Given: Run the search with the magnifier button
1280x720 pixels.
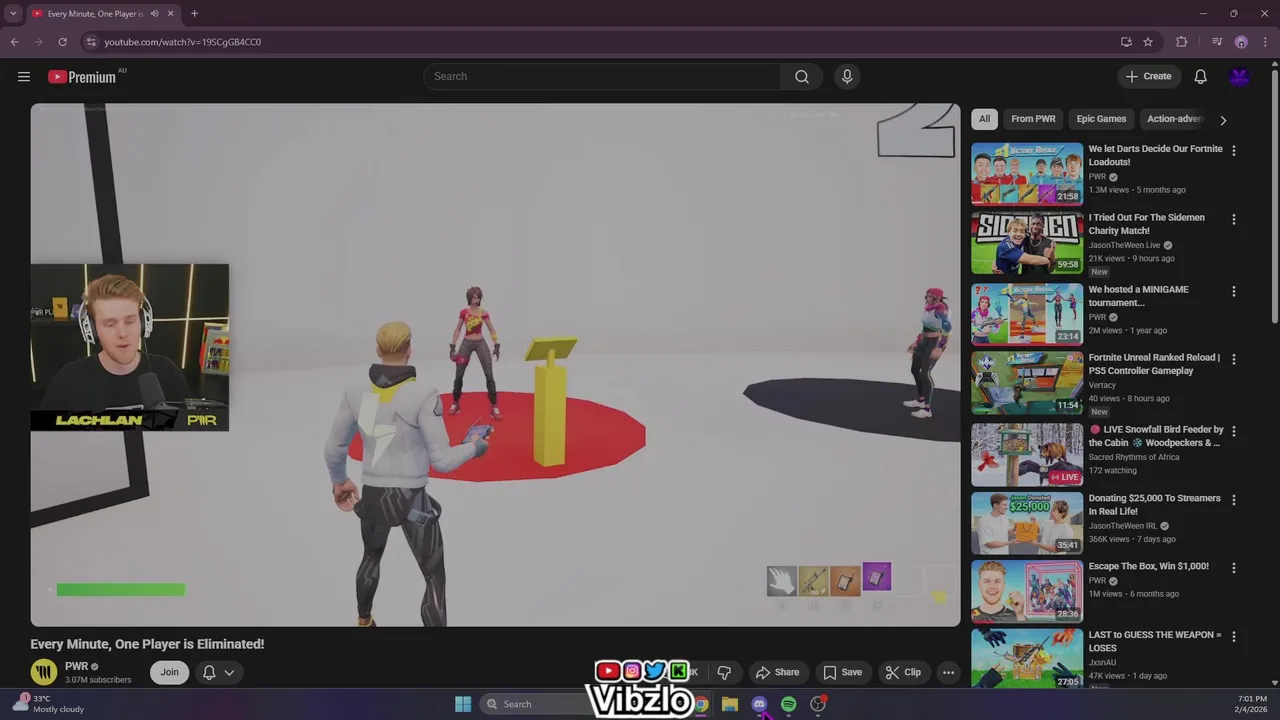Looking at the screenshot, I should click(x=802, y=77).
